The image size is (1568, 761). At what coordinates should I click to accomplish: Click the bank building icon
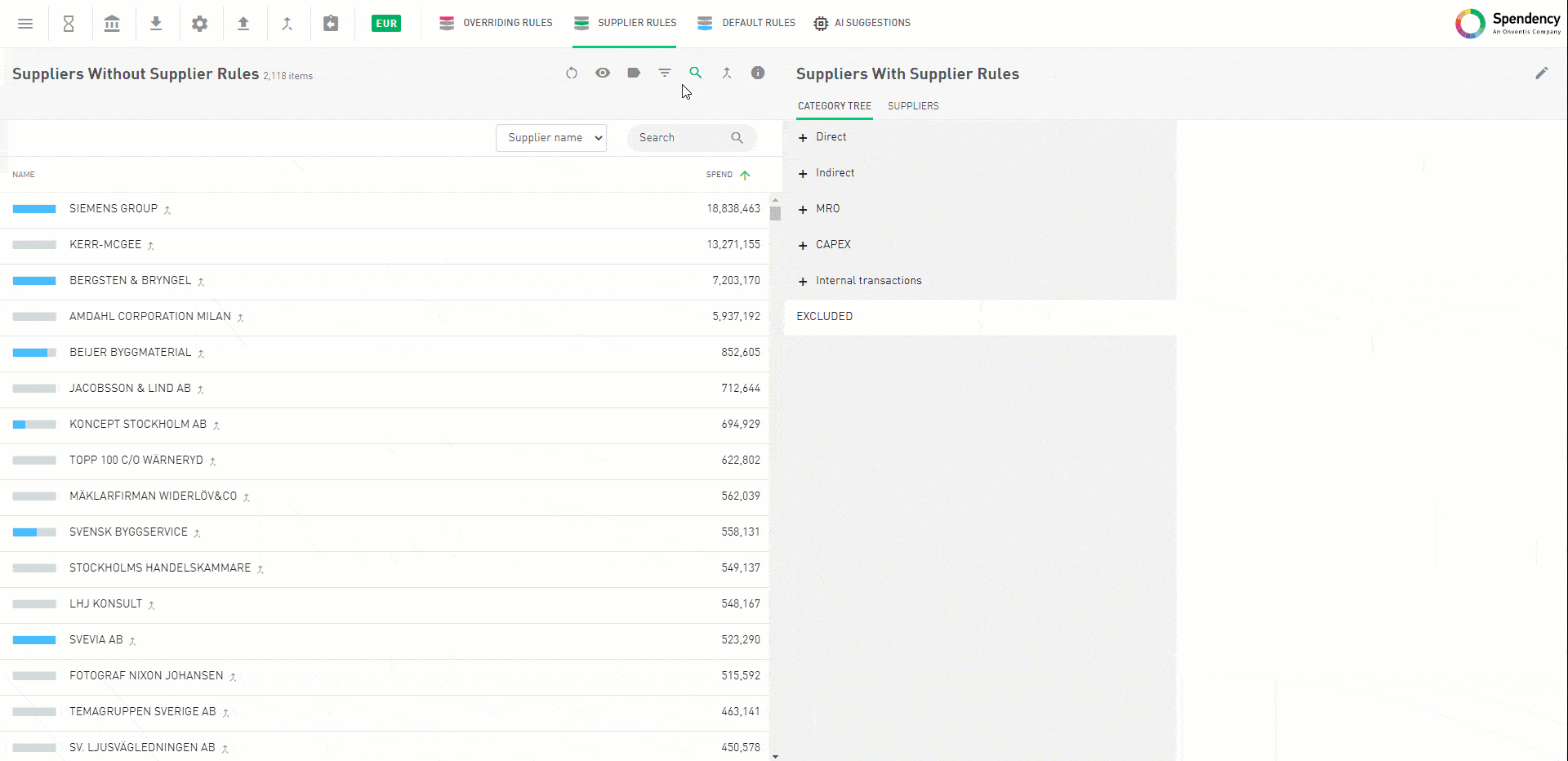tap(112, 24)
